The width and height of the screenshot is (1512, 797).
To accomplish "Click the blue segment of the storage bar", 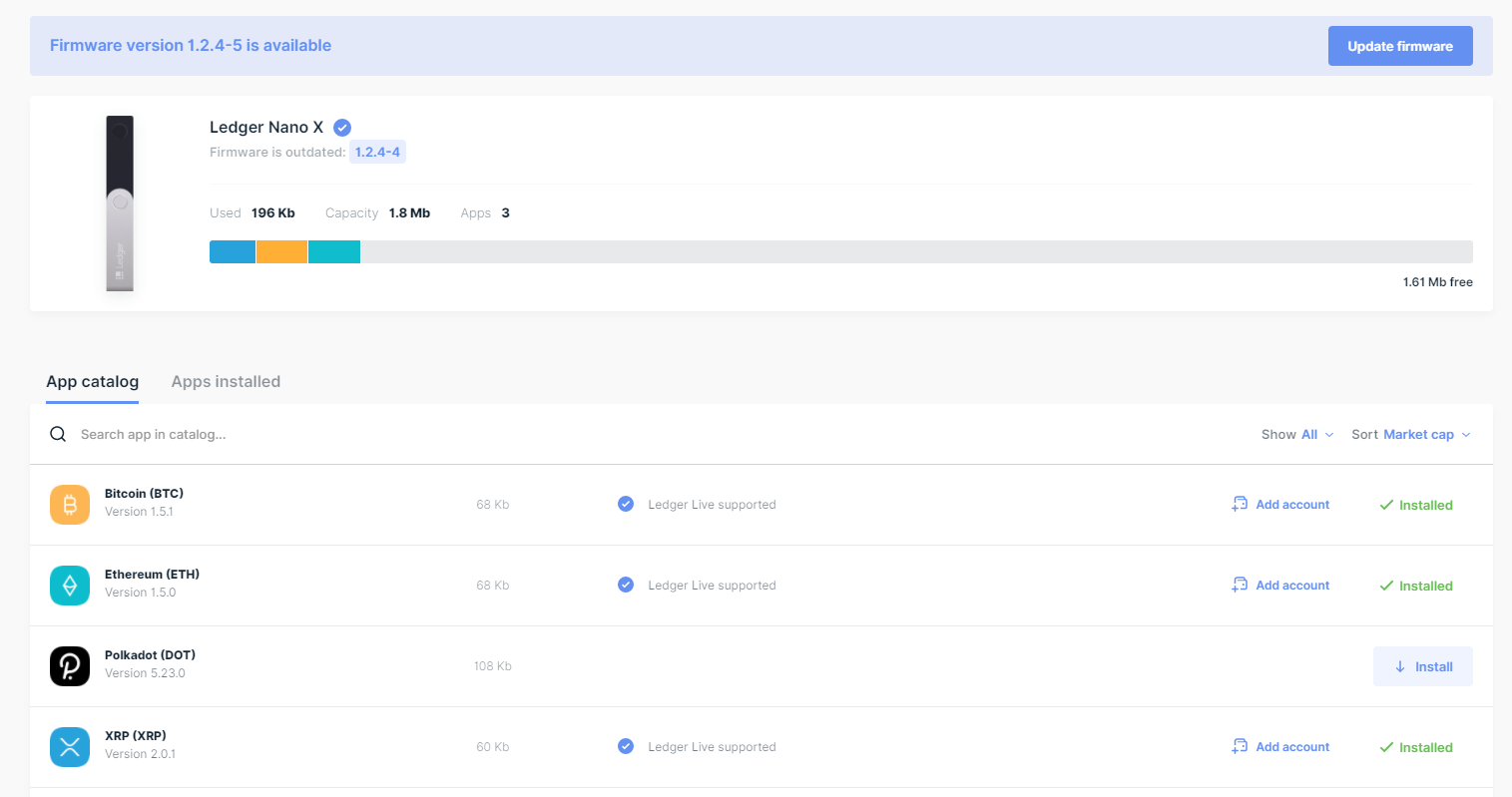I will click(233, 251).
